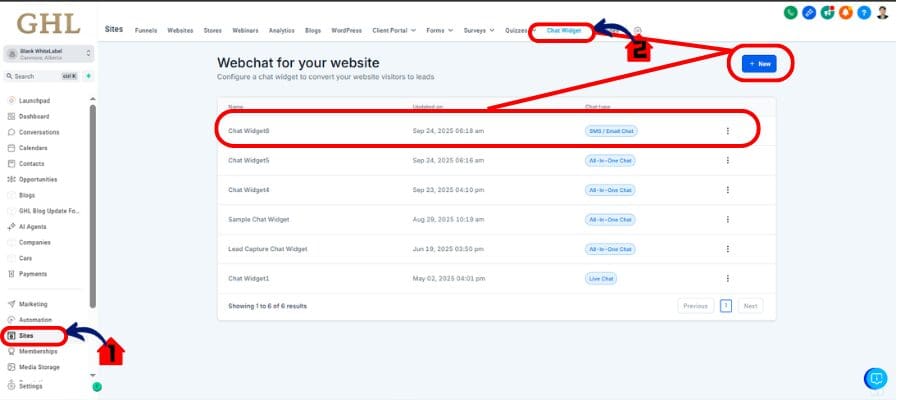
Task: Click the sidebar Search field
Action: click(x=40, y=76)
